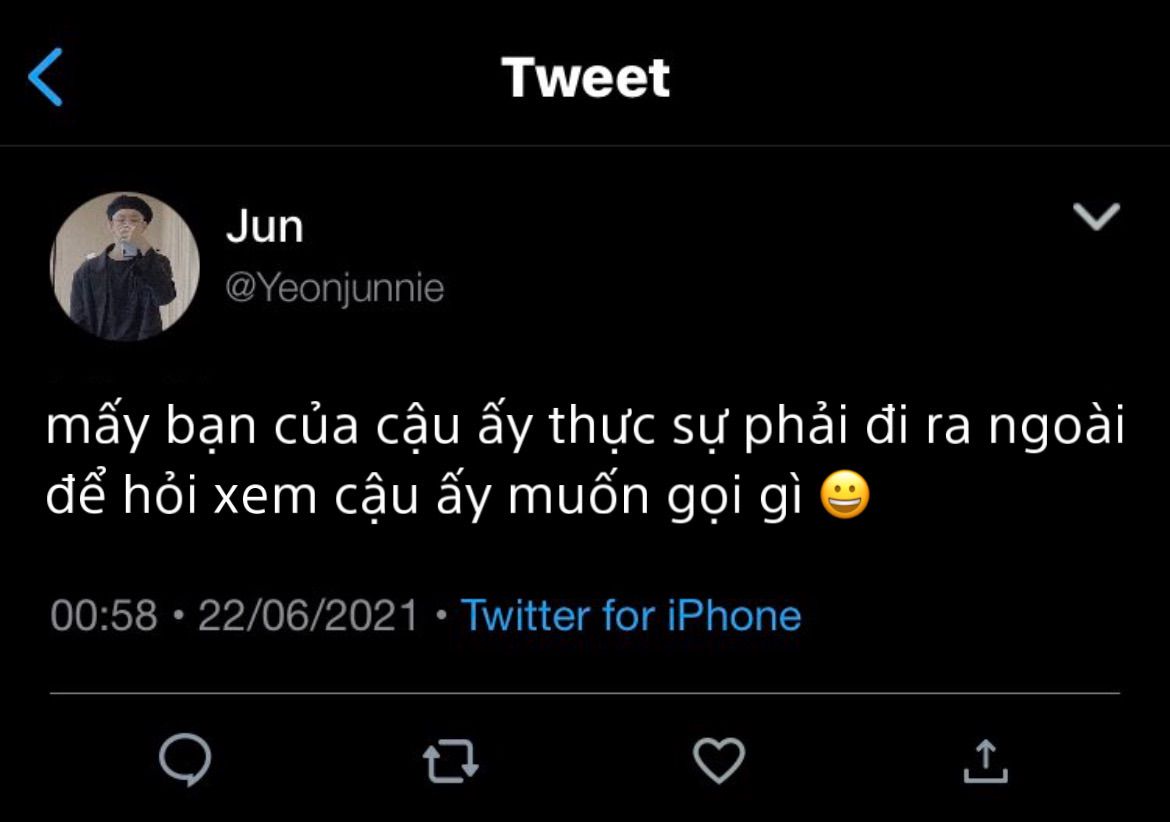The height and width of the screenshot is (822, 1170).
Task: Click the word "iPhone" in source label
Action: click(x=734, y=616)
